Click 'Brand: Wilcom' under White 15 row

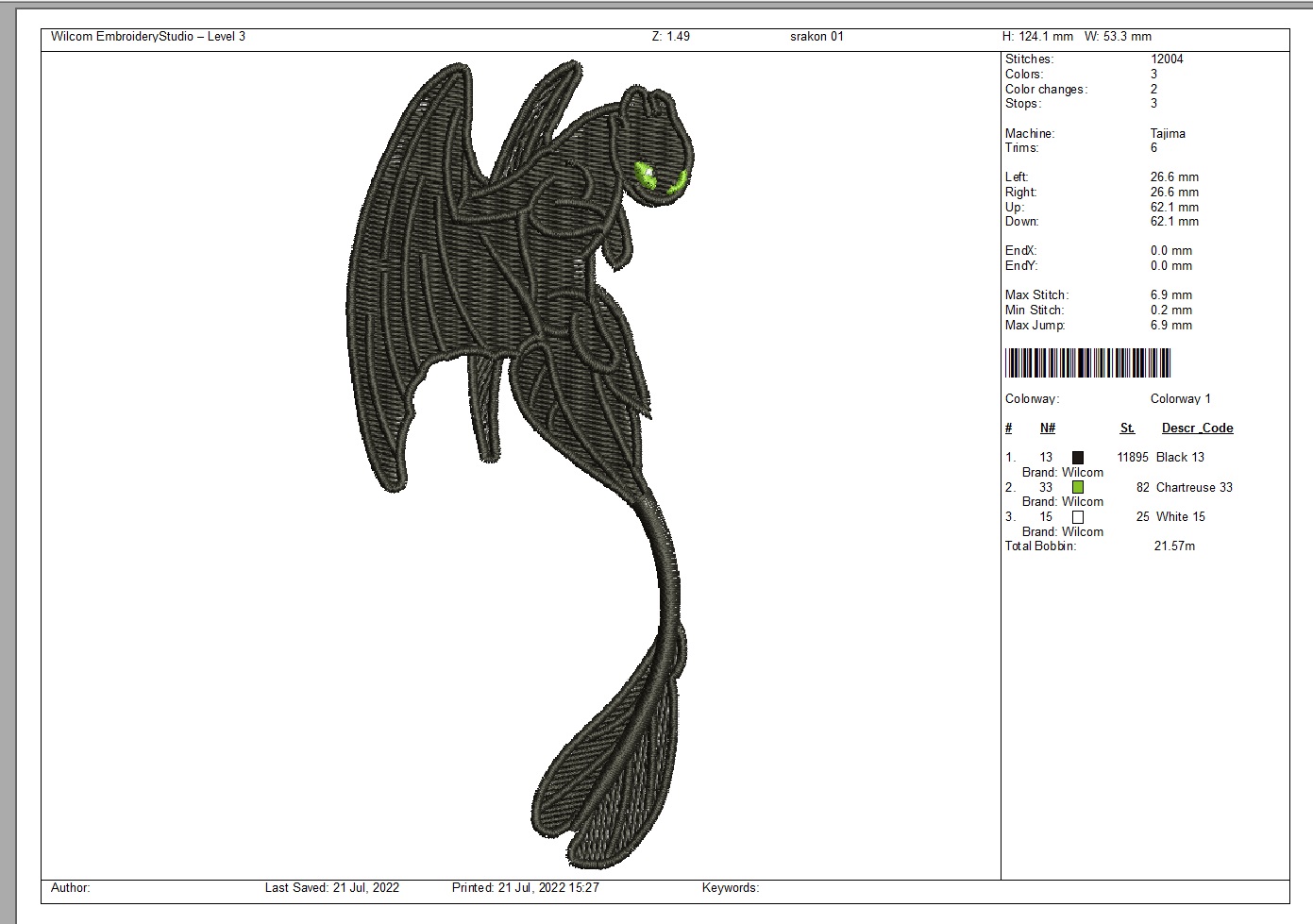[1063, 531]
